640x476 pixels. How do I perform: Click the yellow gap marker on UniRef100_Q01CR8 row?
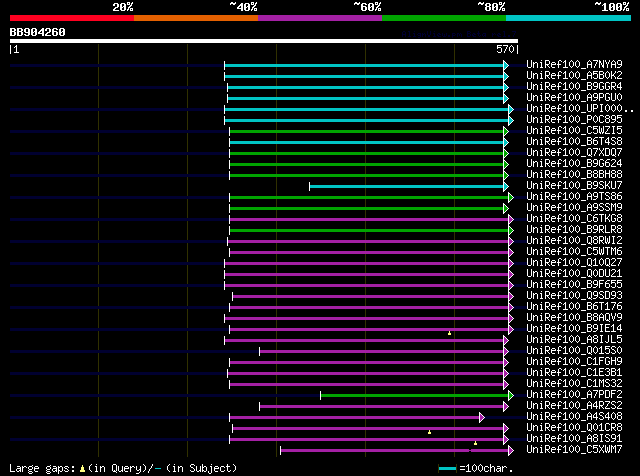pyautogui.click(x=429, y=432)
